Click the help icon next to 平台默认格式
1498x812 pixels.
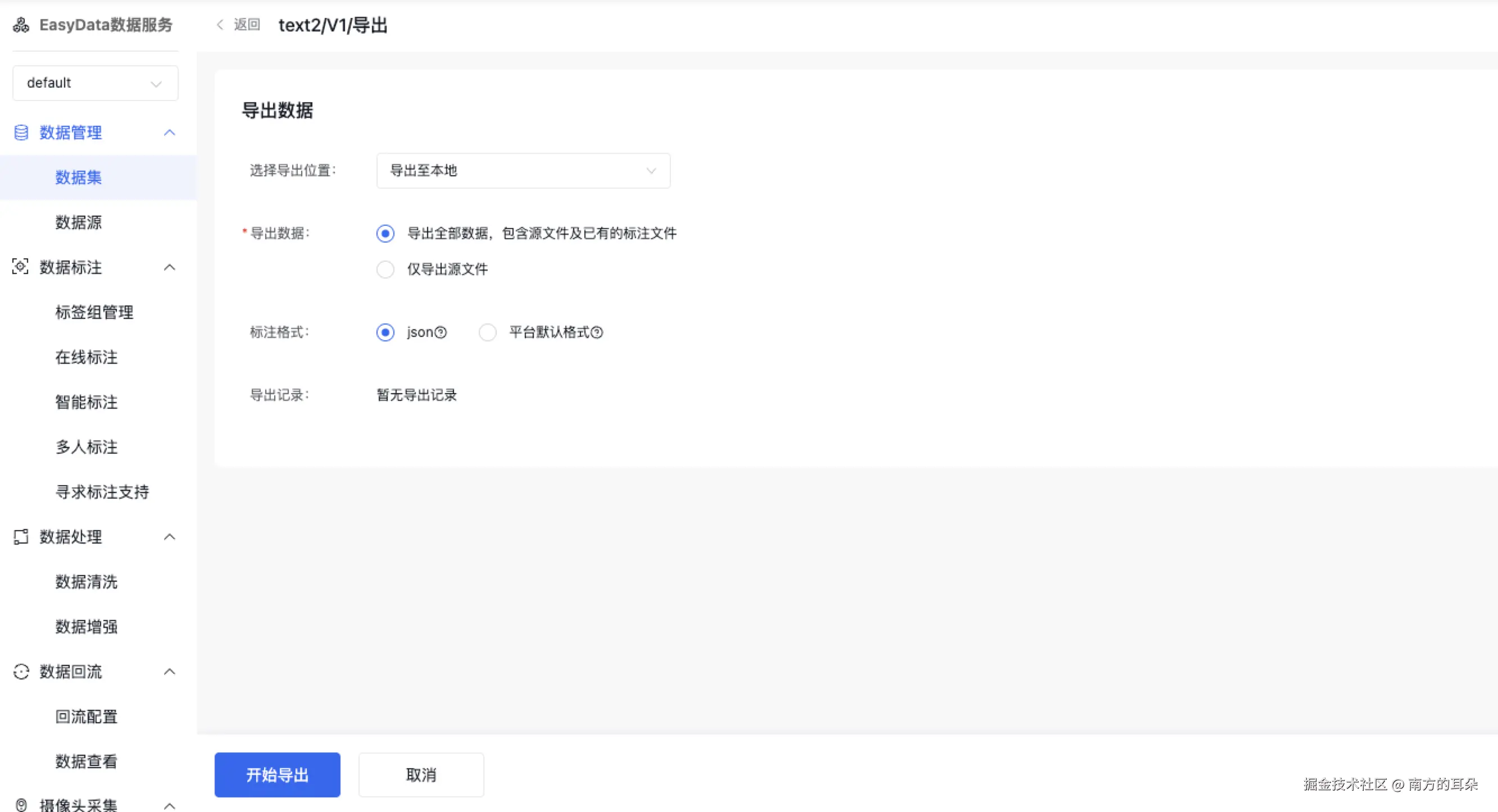pyautogui.click(x=597, y=332)
